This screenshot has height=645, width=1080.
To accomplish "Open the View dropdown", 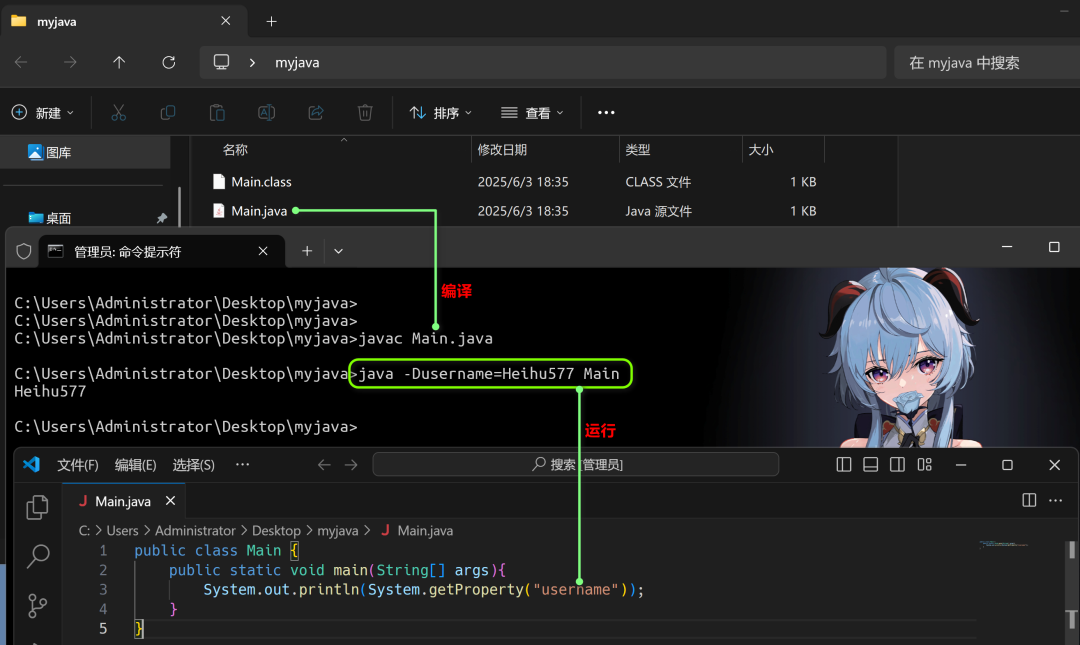I will (x=532, y=112).
